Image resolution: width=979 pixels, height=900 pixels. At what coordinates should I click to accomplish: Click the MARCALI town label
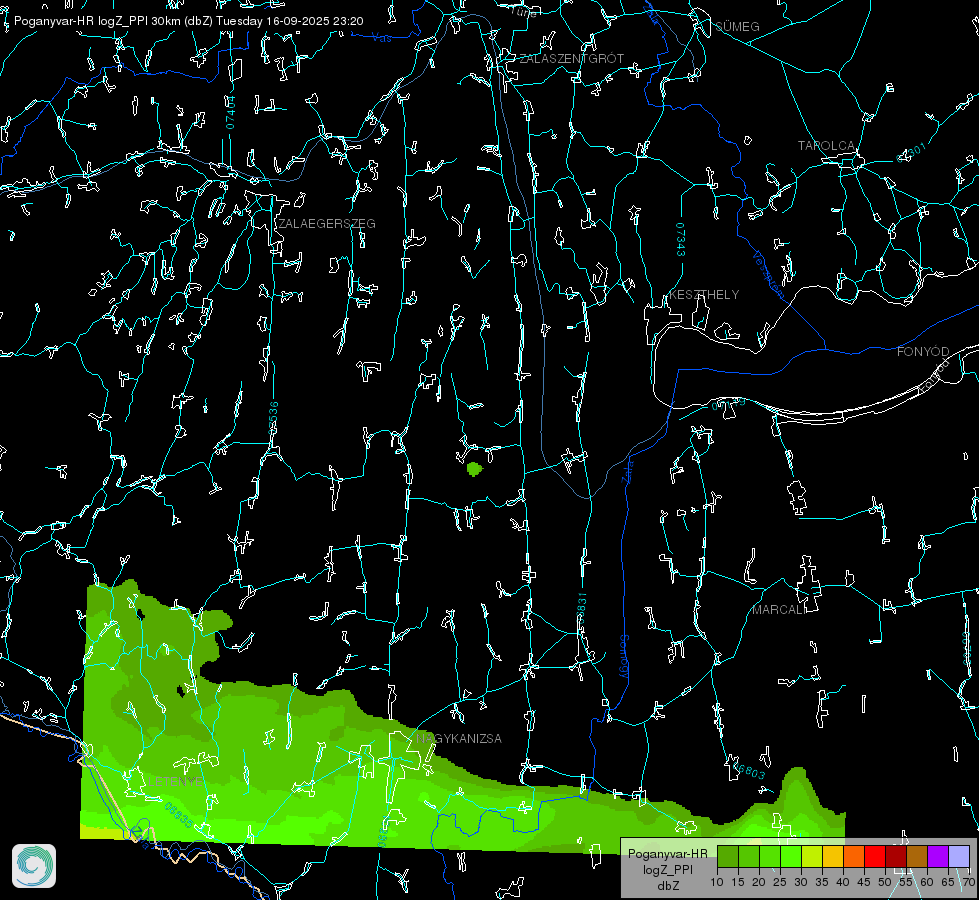(x=779, y=610)
